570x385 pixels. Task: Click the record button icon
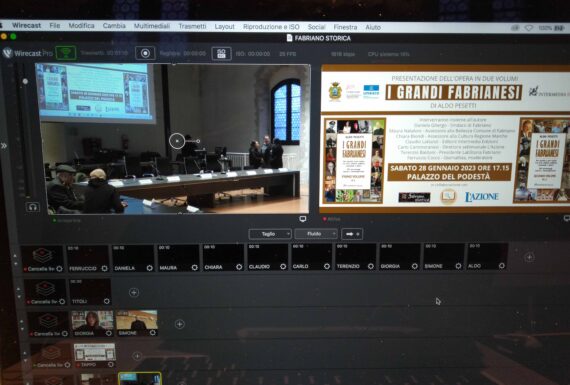[145, 53]
